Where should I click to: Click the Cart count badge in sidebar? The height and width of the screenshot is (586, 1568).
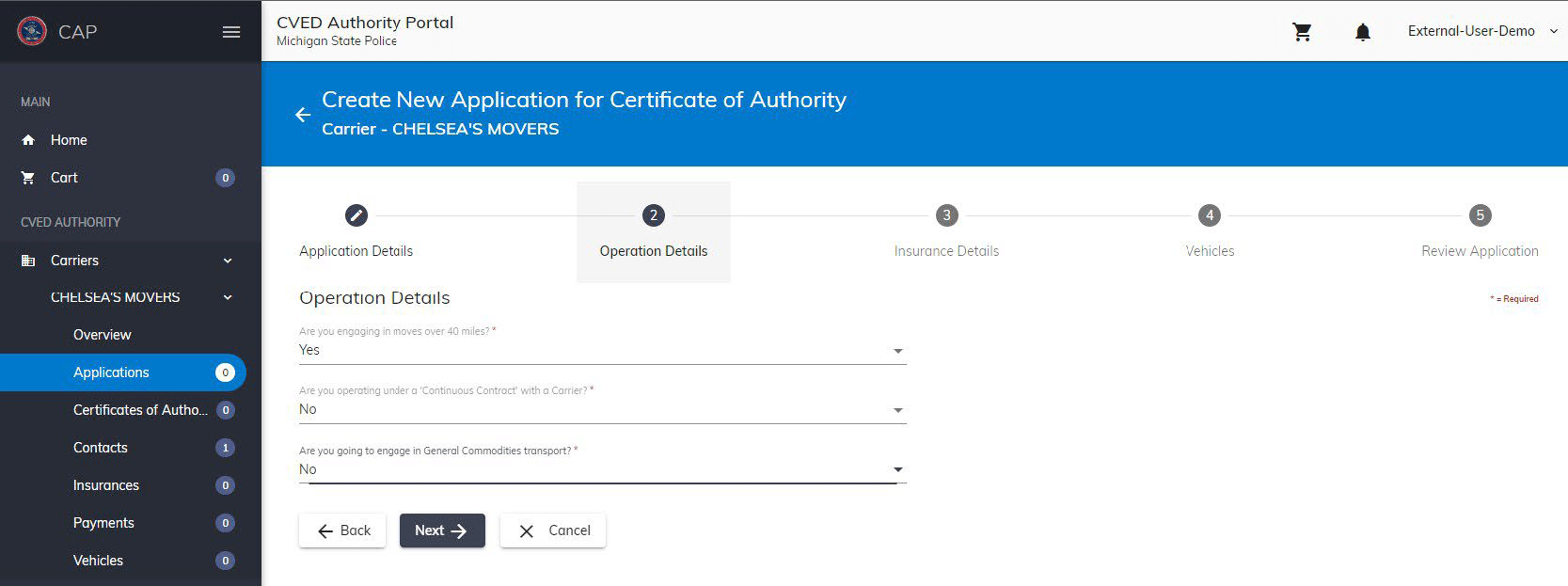click(x=225, y=178)
